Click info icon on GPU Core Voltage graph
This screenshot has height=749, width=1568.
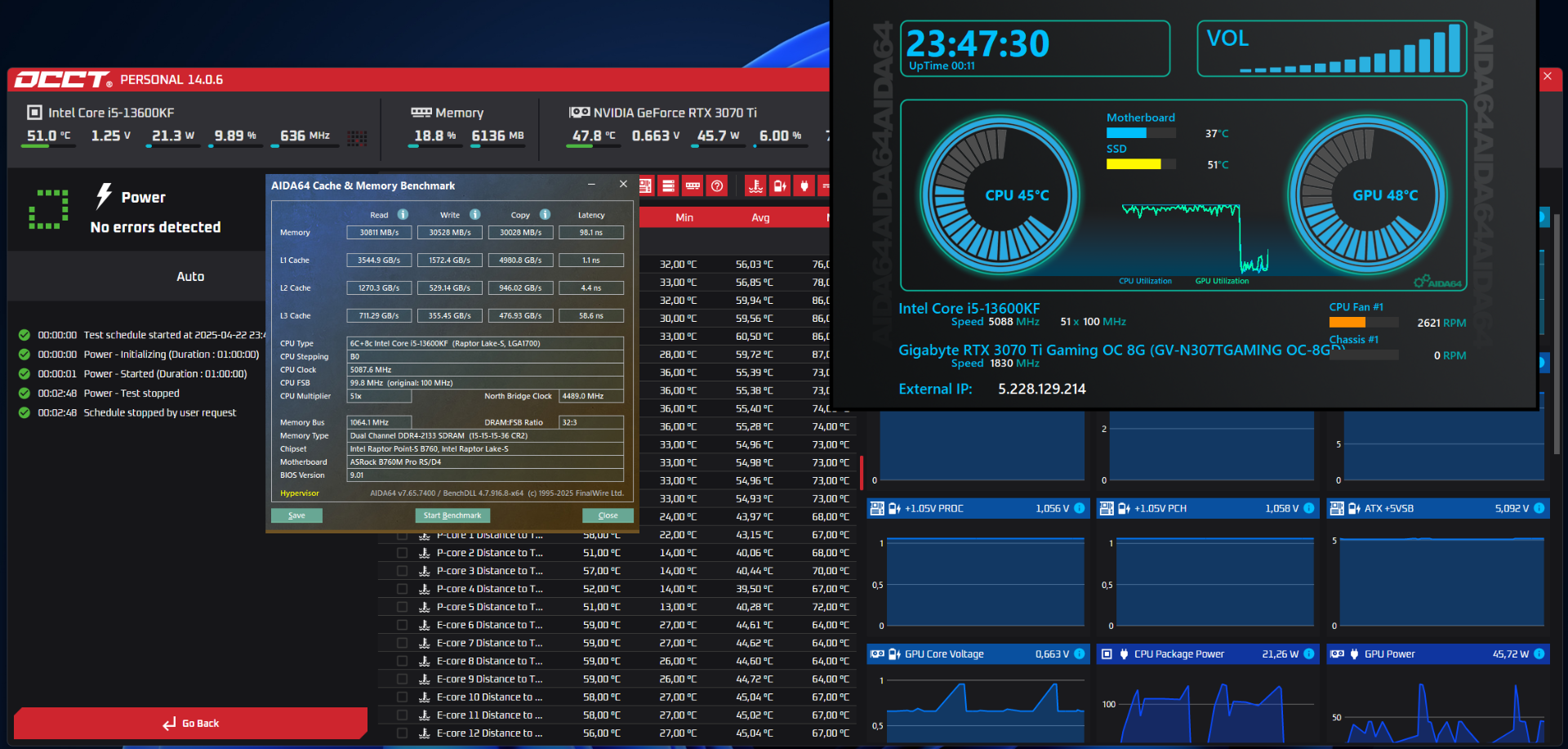click(1080, 653)
